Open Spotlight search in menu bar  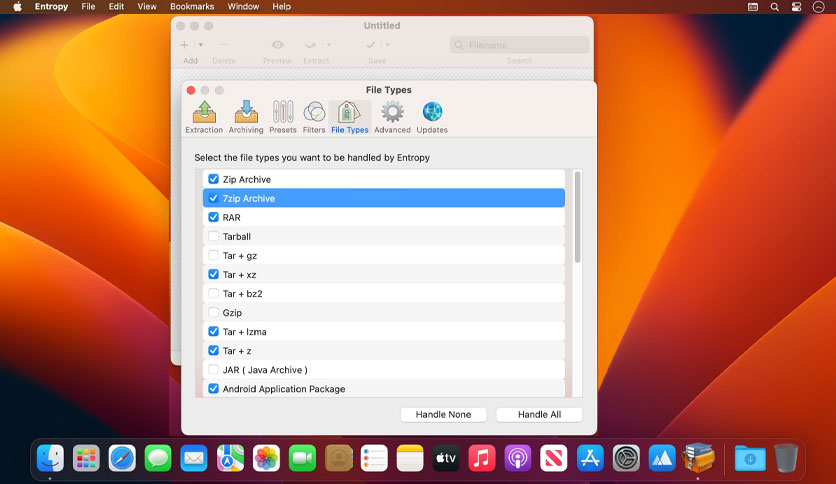(x=774, y=6)
